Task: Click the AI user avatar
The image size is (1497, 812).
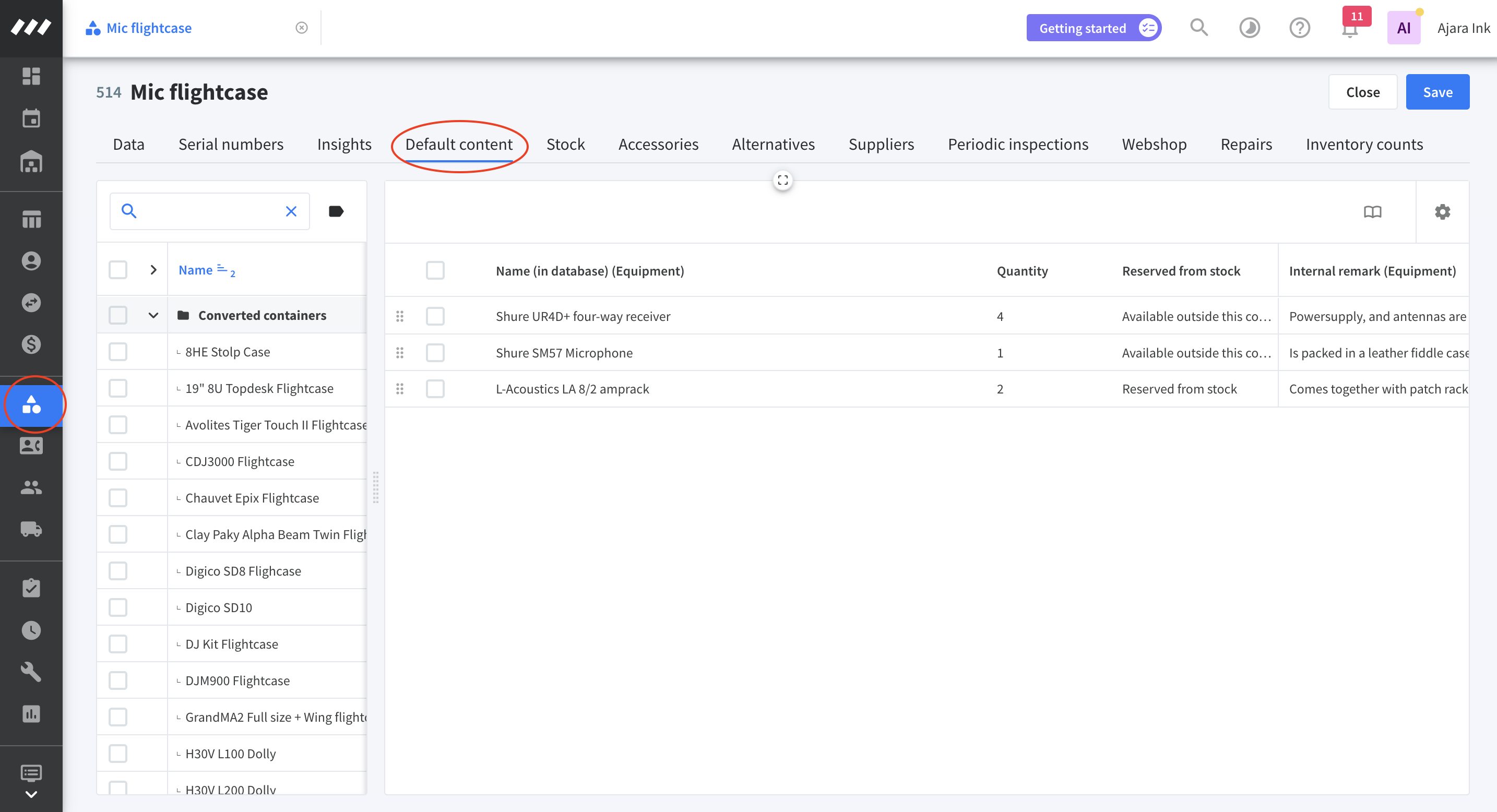Action: pyautogui.click(x=1404, y=28)
